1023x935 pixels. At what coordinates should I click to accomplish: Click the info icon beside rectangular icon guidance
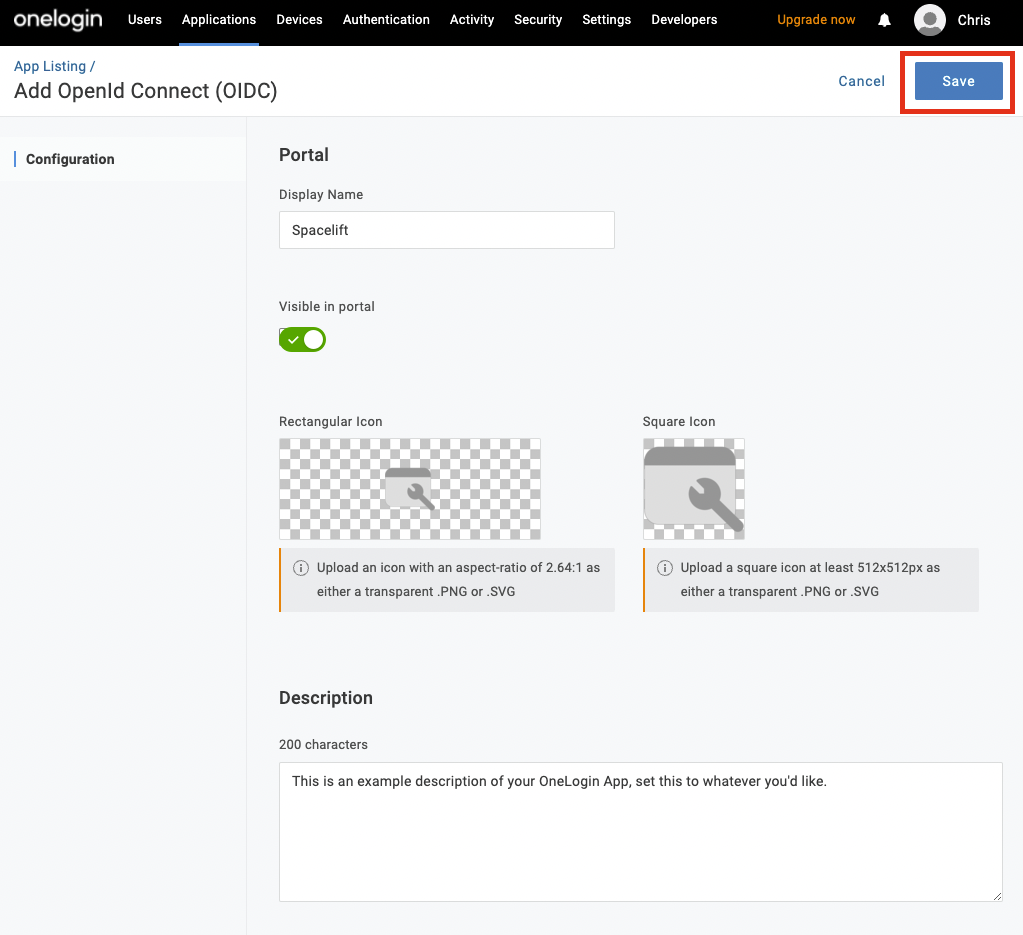point(300,567)
